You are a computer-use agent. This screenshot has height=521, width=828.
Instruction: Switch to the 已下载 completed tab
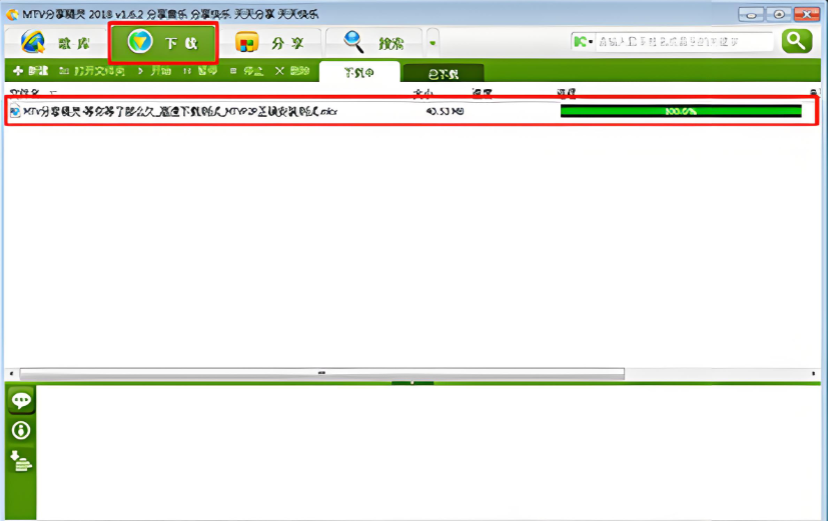443,73
